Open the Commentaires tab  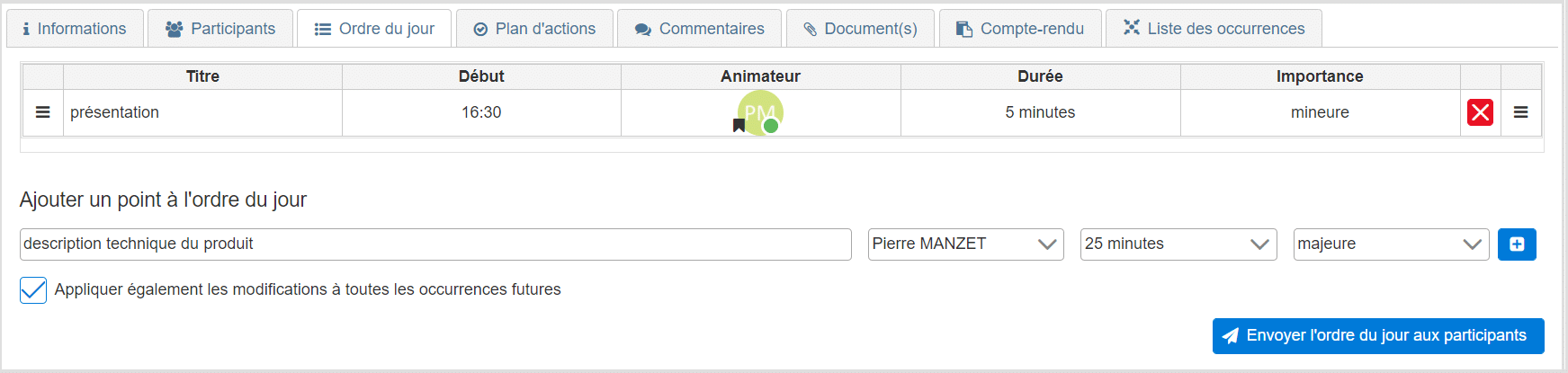700,29
